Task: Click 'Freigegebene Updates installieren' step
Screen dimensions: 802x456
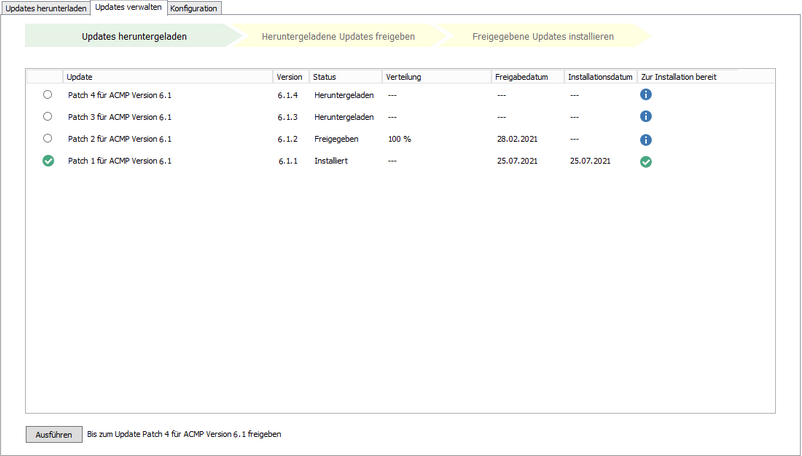Action: 543,36
